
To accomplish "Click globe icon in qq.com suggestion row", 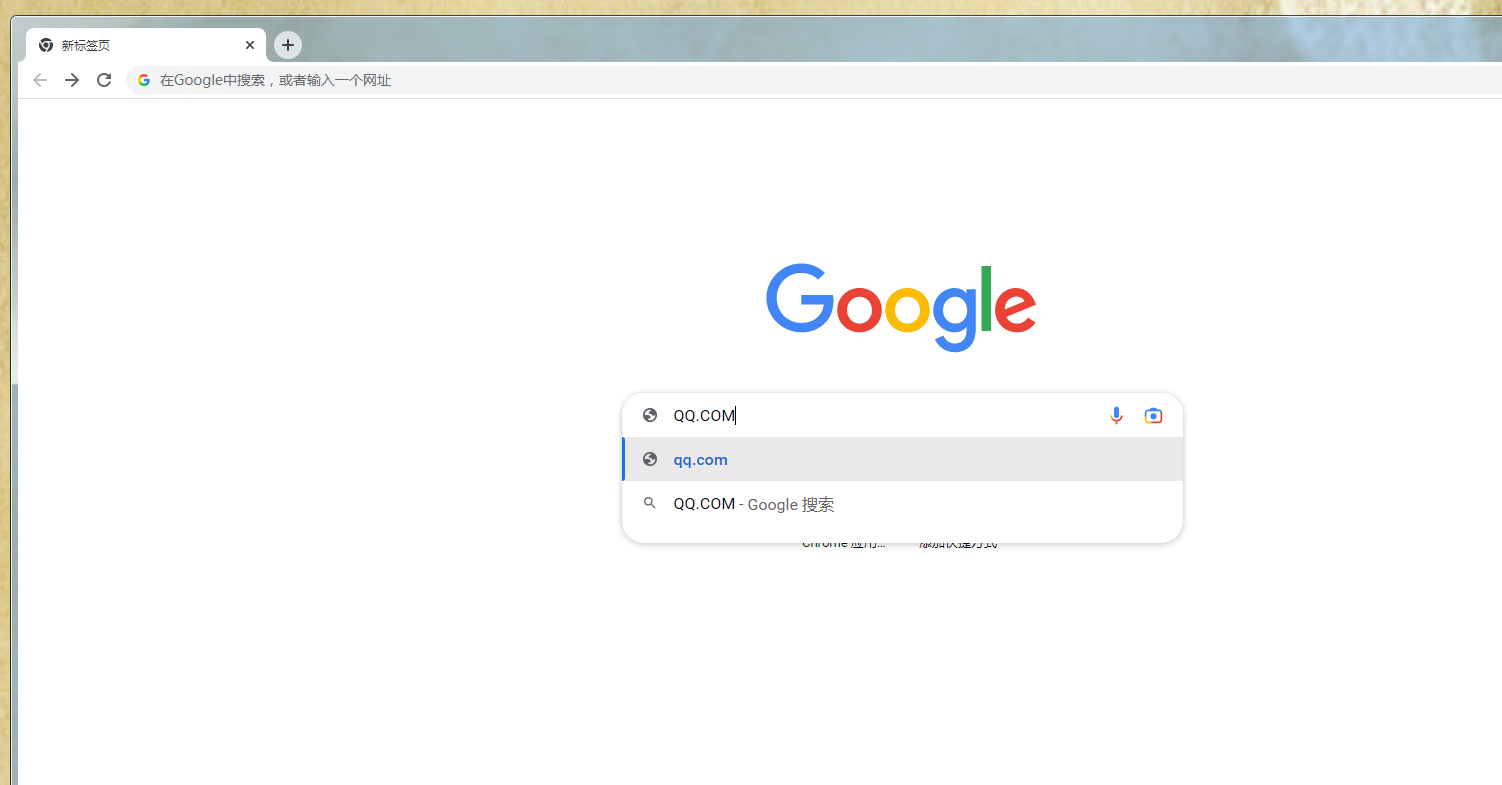I will (650, 460).
